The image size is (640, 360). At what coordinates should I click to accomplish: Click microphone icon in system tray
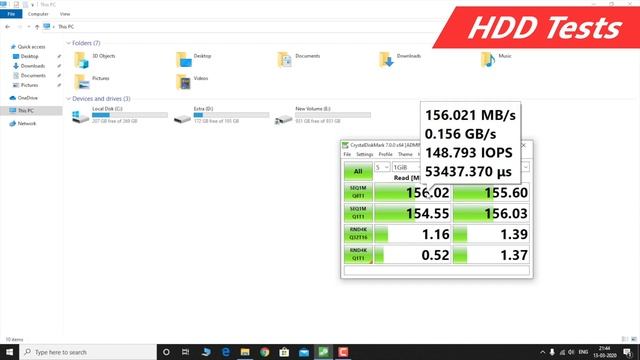(x=552, y=352)
